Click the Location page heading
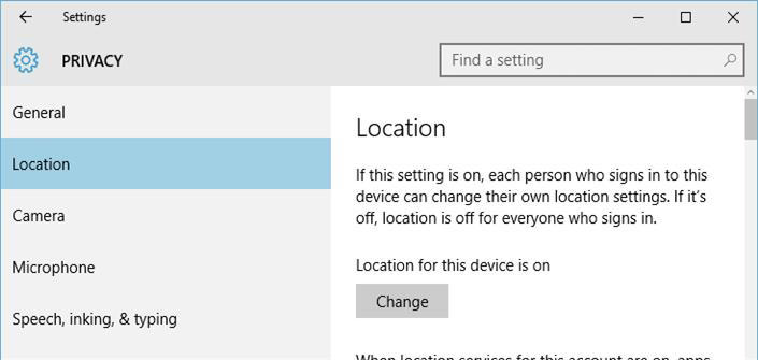 tap(401, 128)
